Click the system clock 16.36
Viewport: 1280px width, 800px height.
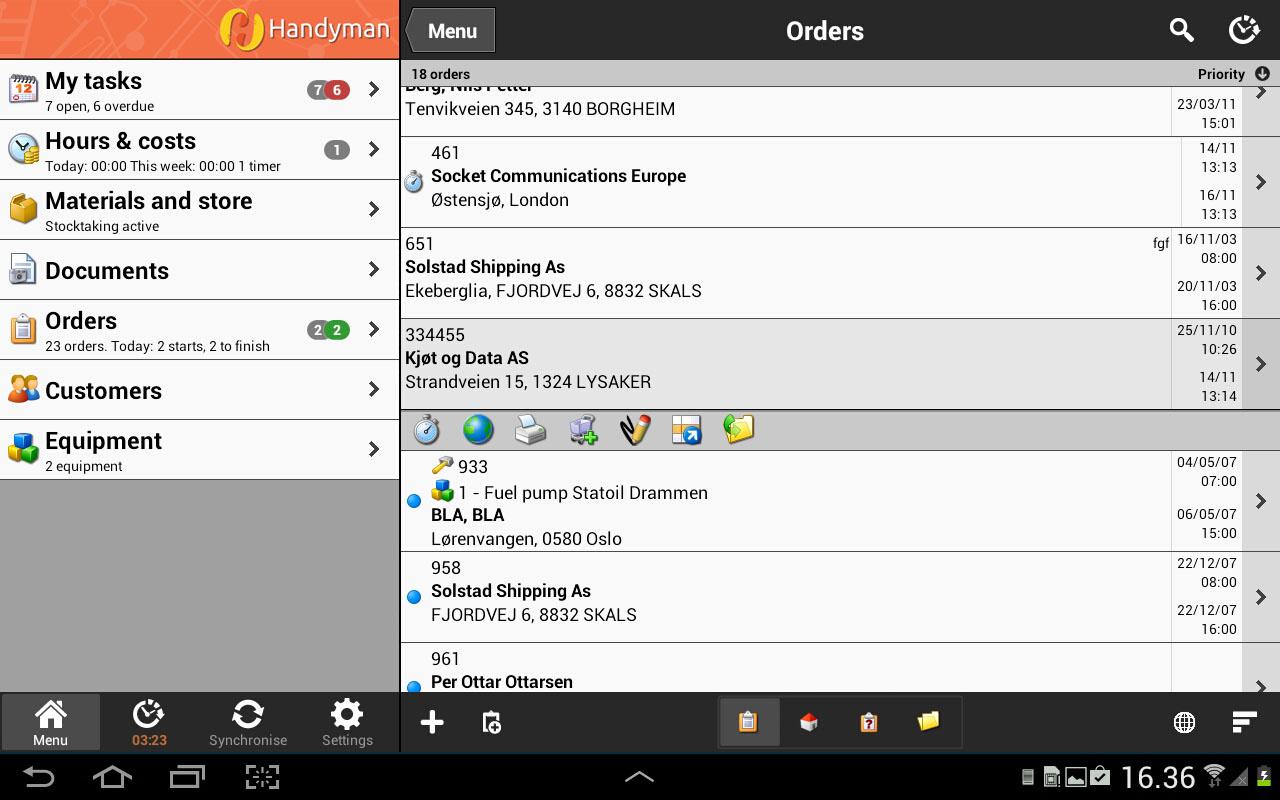point(1158,777)
